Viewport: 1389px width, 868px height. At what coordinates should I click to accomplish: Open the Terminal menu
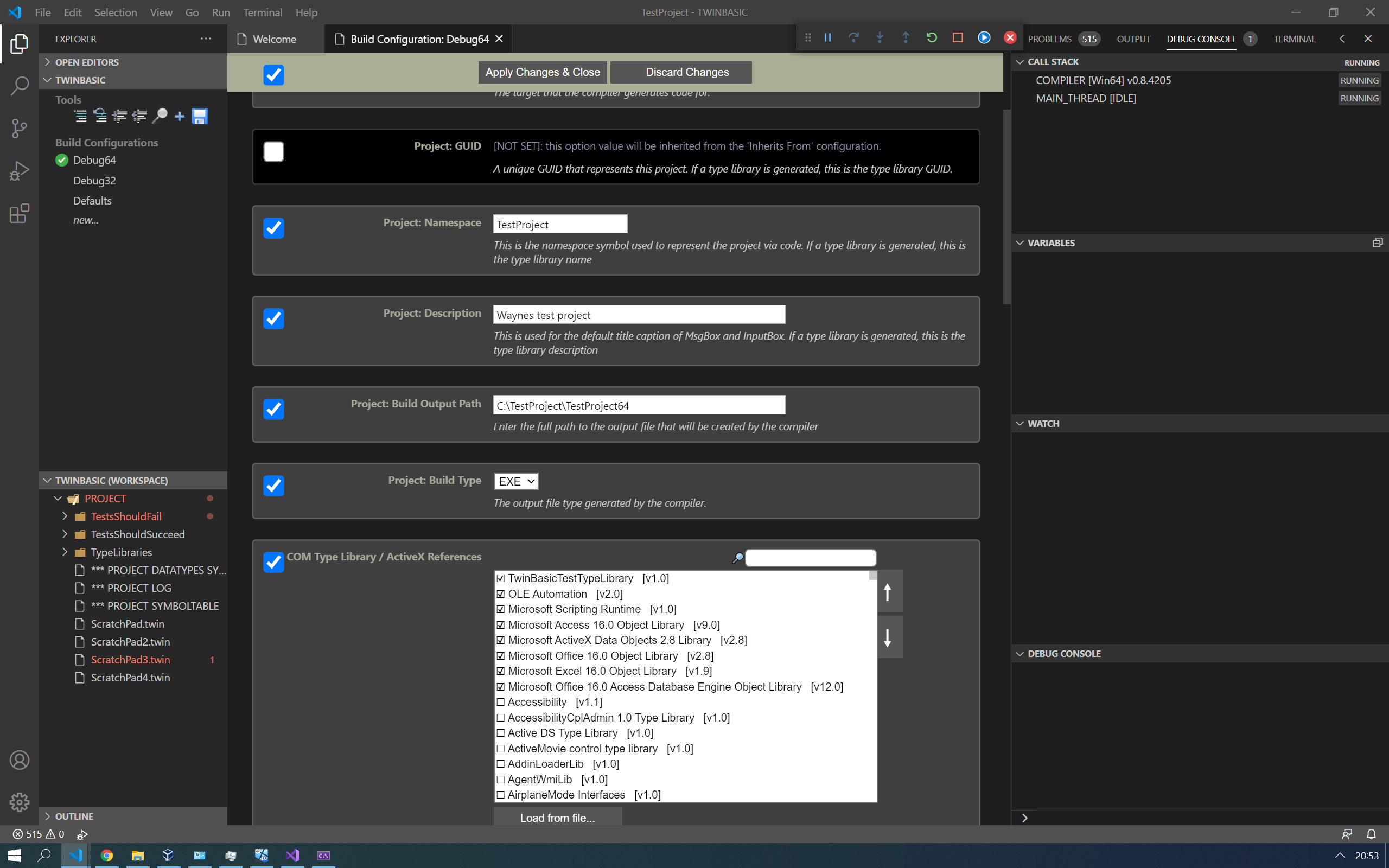coord(263,12)
